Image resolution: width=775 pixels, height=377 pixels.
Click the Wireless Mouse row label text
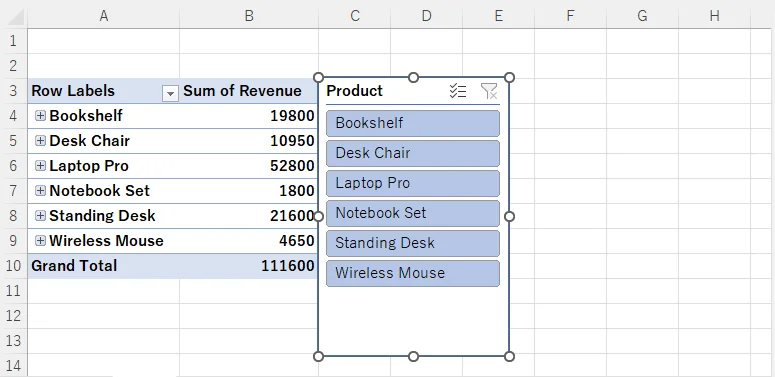pos(106,241)
